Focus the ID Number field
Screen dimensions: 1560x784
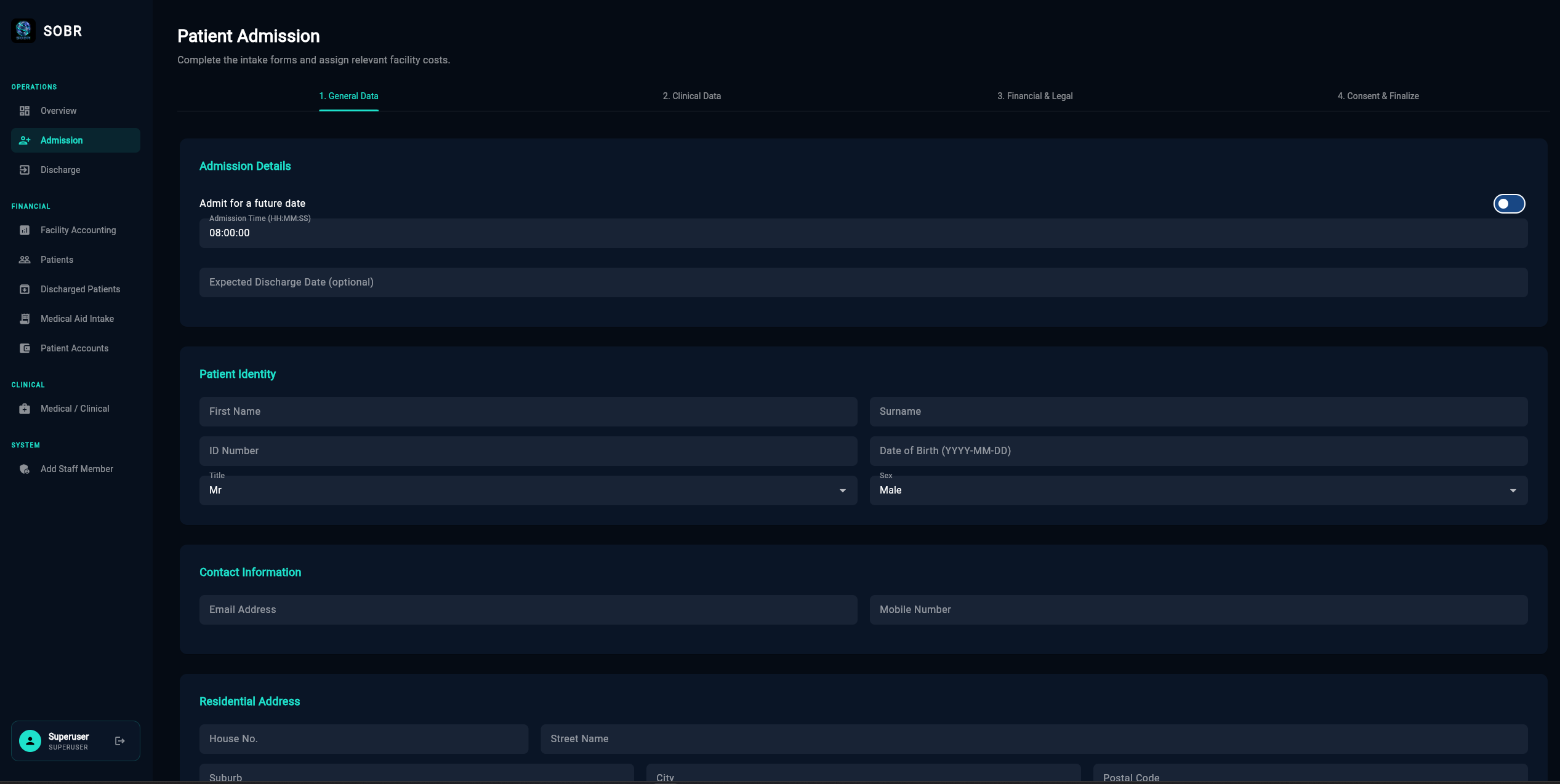click(528, 451)
